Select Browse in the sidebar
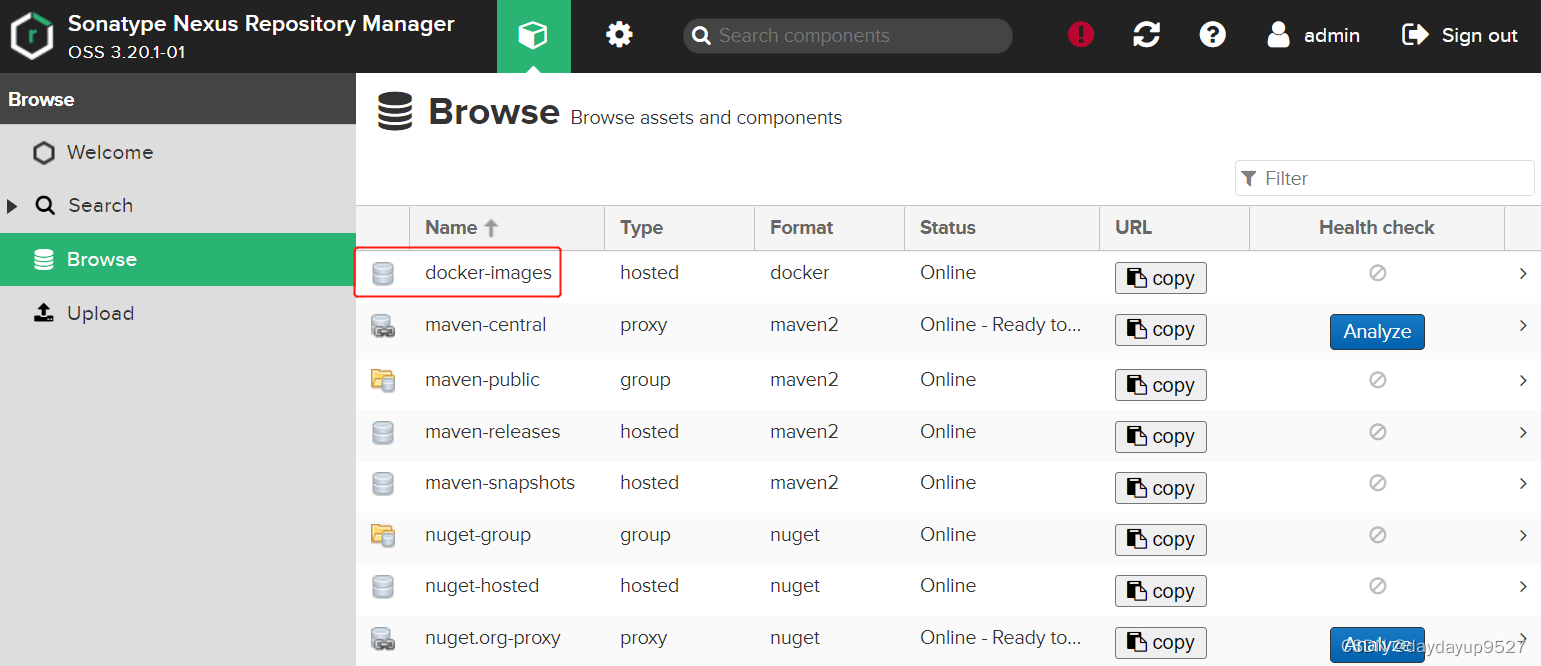Screen dimensions: 1541x666 (x=178, y=259)
